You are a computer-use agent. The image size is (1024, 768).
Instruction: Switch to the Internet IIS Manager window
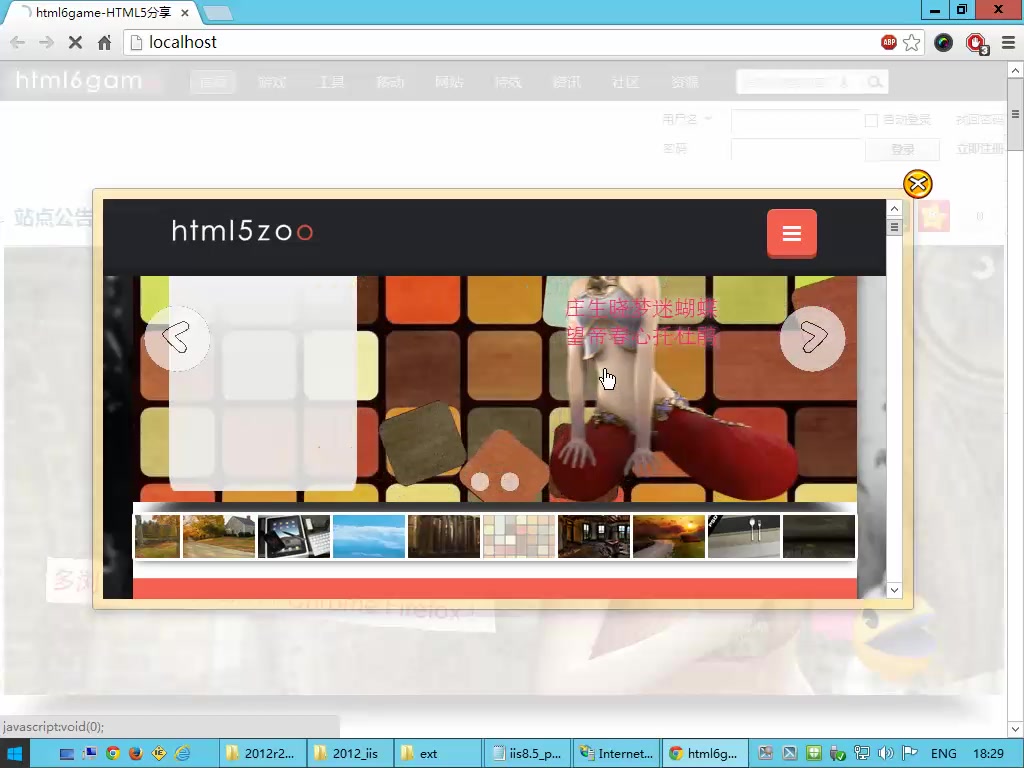click(616, 753)
